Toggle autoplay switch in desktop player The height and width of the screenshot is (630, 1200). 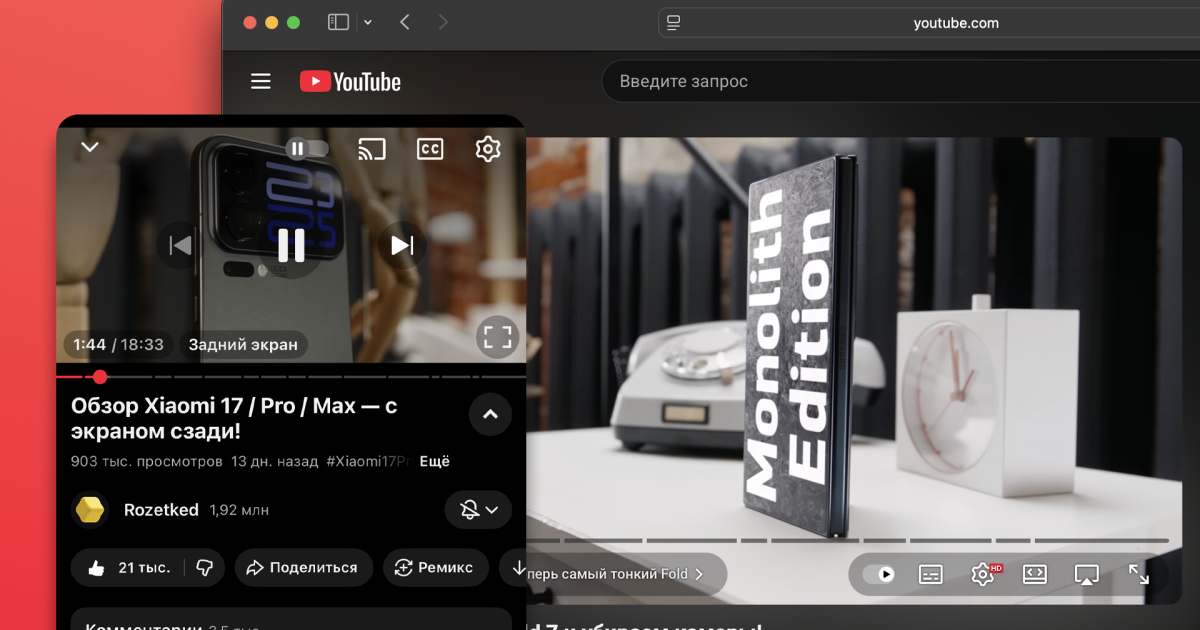click(x=879, y=574)
